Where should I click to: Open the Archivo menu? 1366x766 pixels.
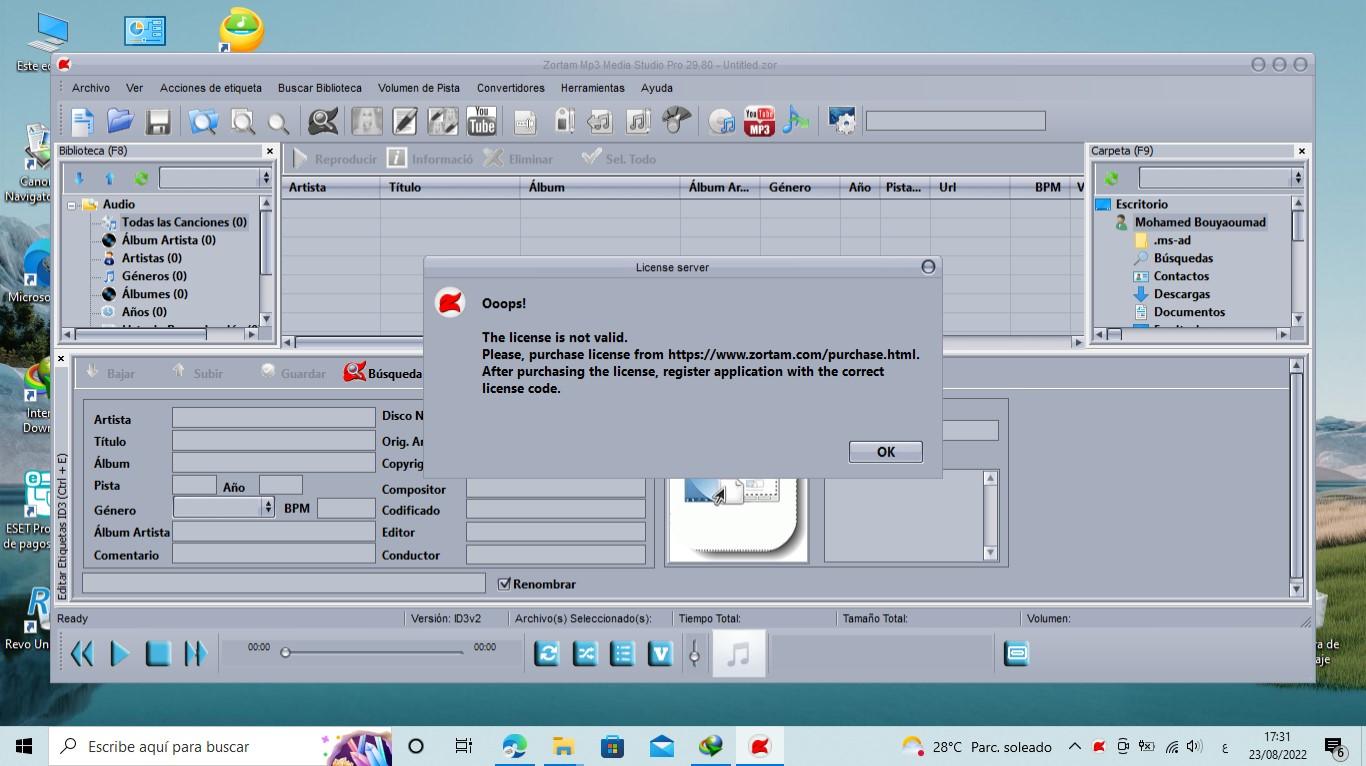pos(91,88)
